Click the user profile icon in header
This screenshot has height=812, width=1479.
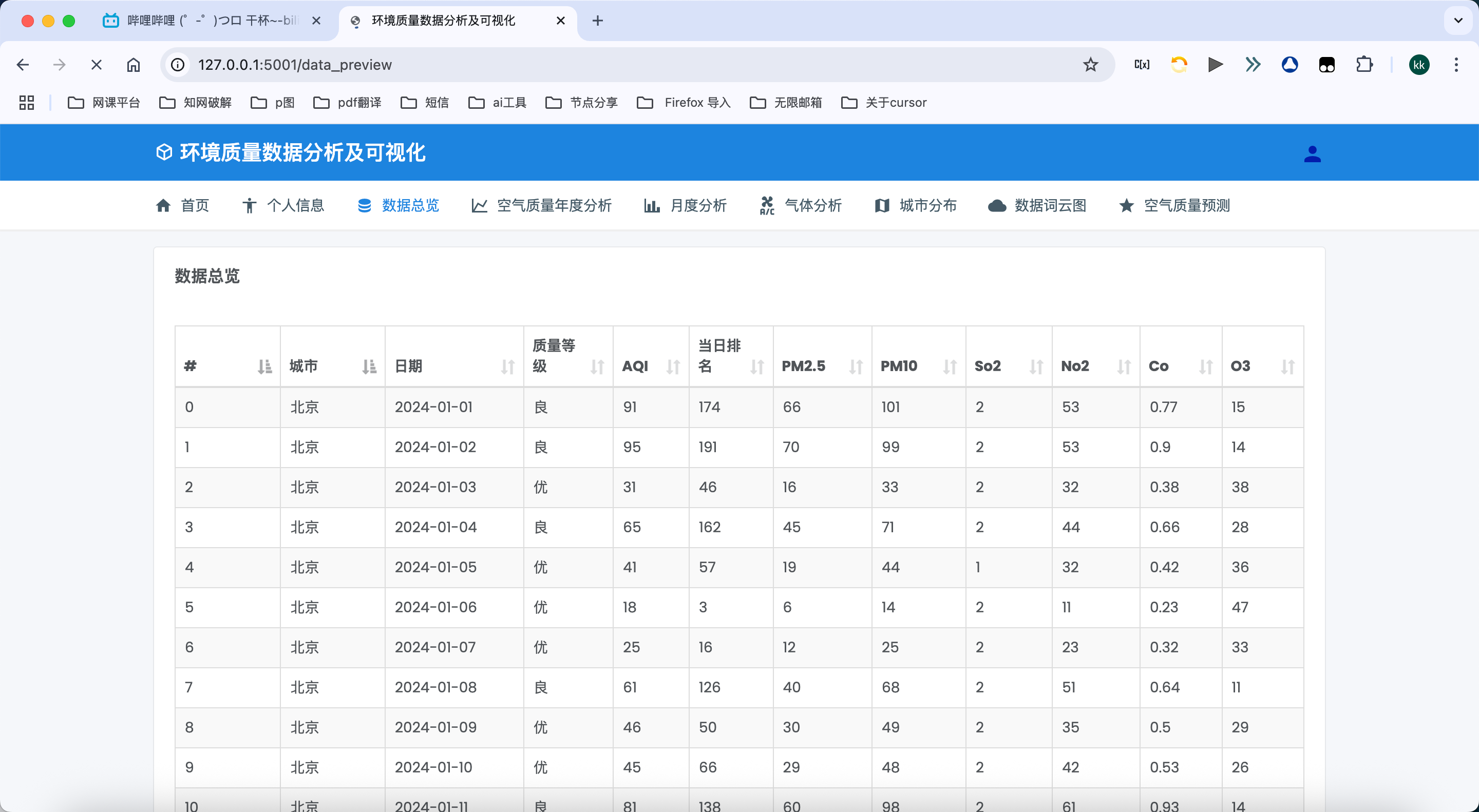[x=1312, y=154]
